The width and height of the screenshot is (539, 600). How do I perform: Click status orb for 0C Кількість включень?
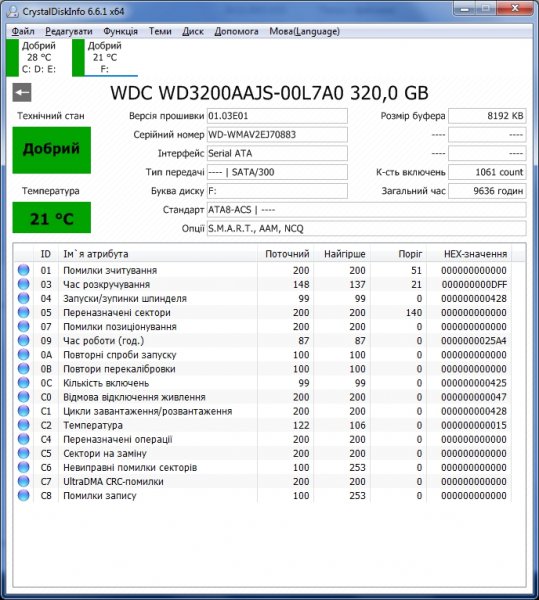pos(23,383)
